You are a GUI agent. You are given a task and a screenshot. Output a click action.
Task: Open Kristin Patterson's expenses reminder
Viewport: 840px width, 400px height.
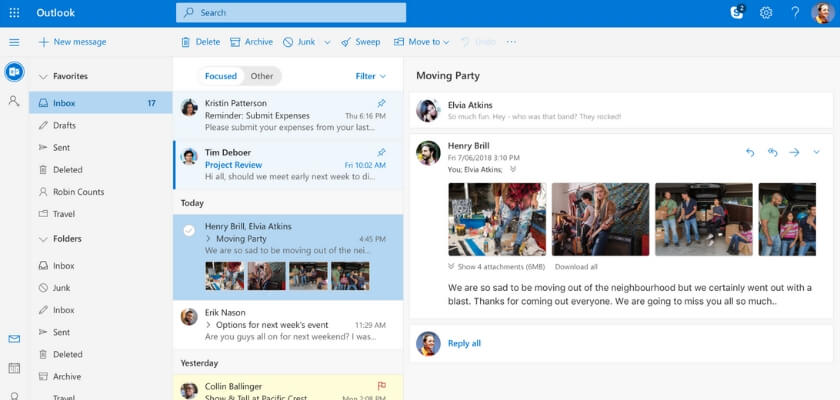tap(288, 116)
